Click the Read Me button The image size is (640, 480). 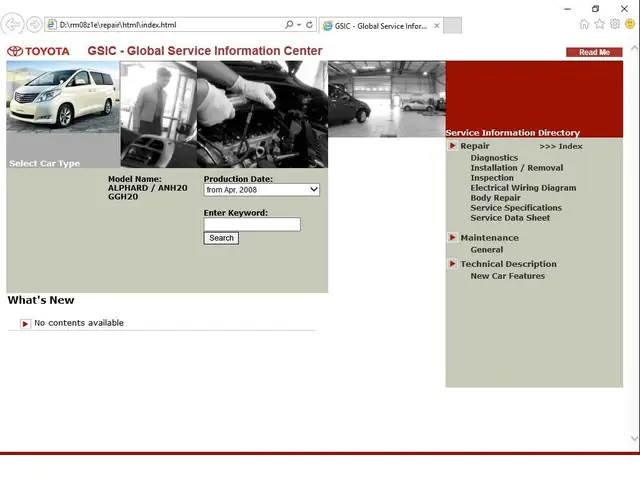[x=594, y=52]
